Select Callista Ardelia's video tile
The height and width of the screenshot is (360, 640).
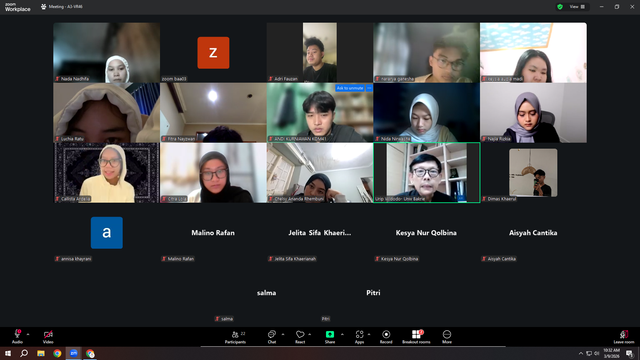107,173
